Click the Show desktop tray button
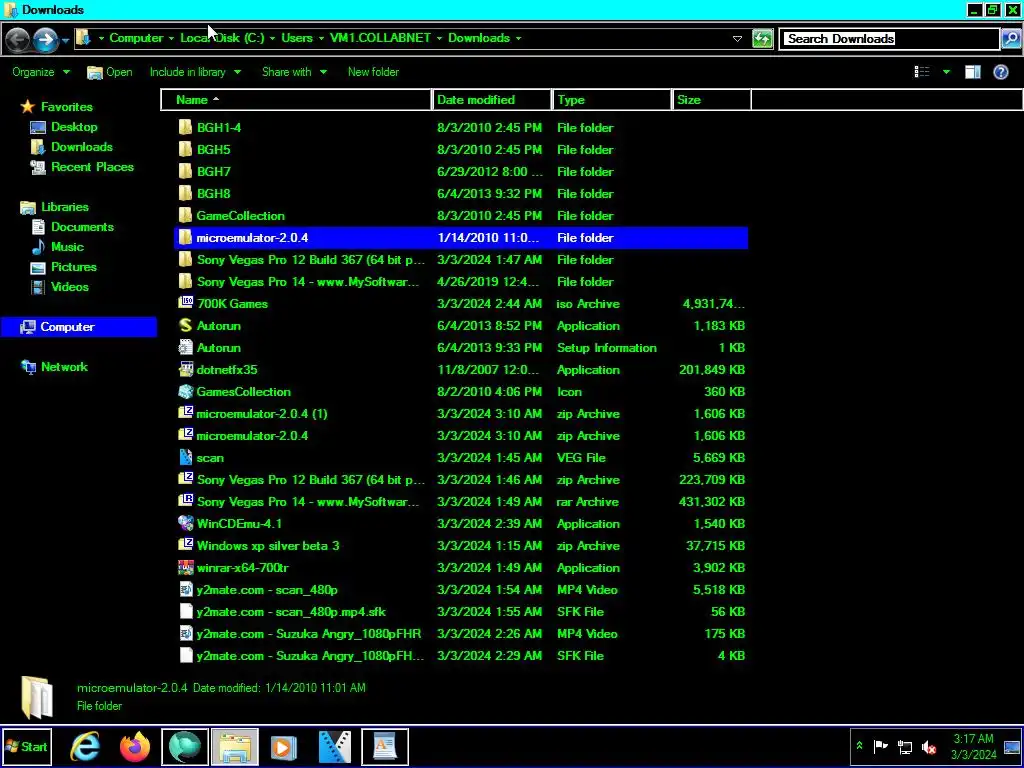Screen dimensions: 1024x768 (1012, 746)
